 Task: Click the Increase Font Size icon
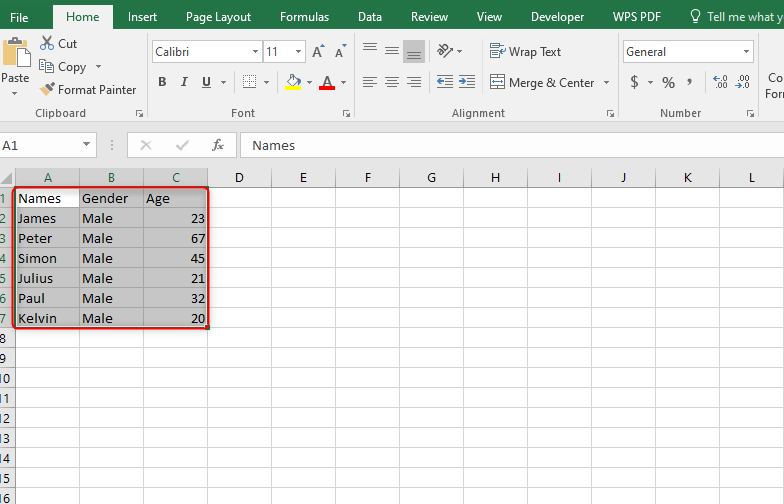[318, 52]
